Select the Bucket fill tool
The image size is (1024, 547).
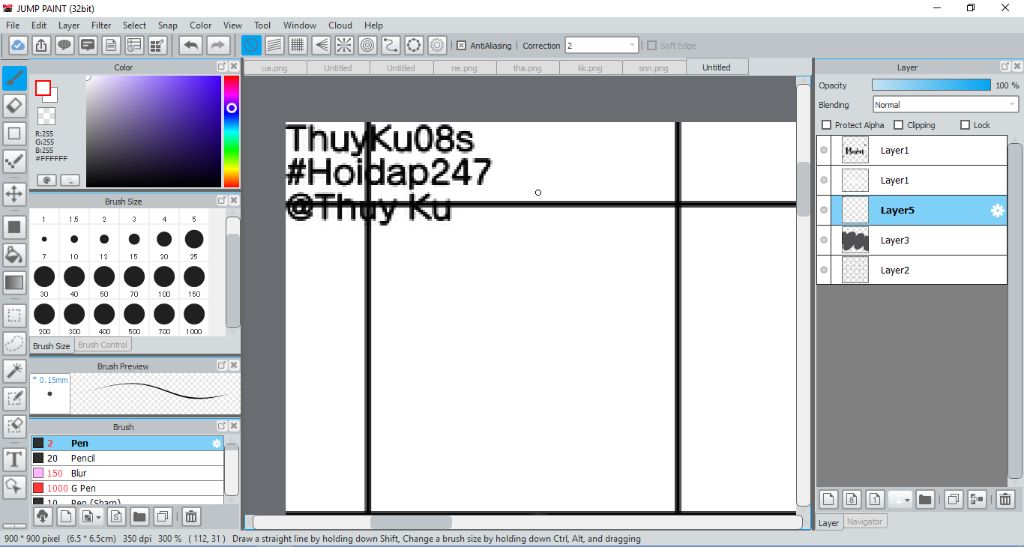[x=14, y=255]
